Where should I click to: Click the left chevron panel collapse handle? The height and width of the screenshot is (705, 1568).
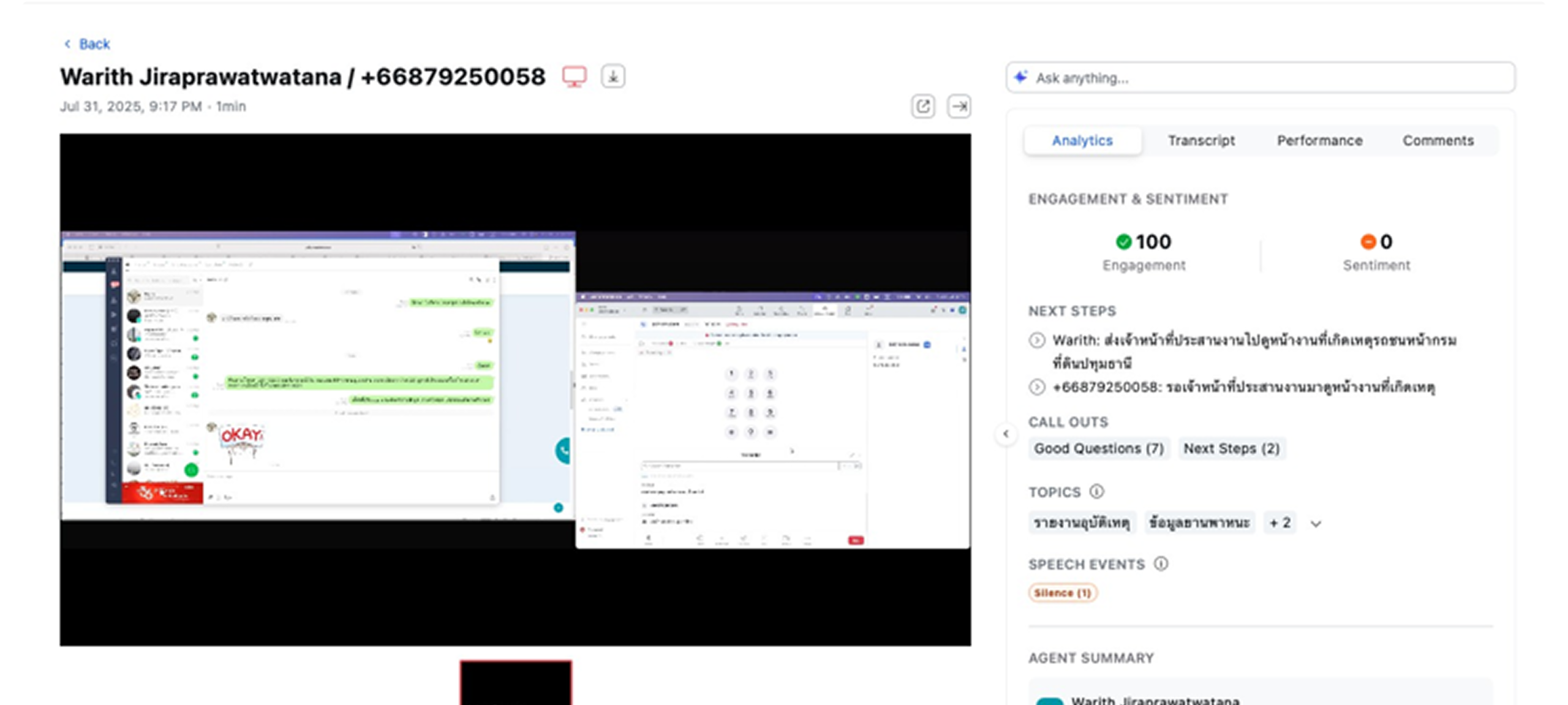click(x=1006, y=434)
